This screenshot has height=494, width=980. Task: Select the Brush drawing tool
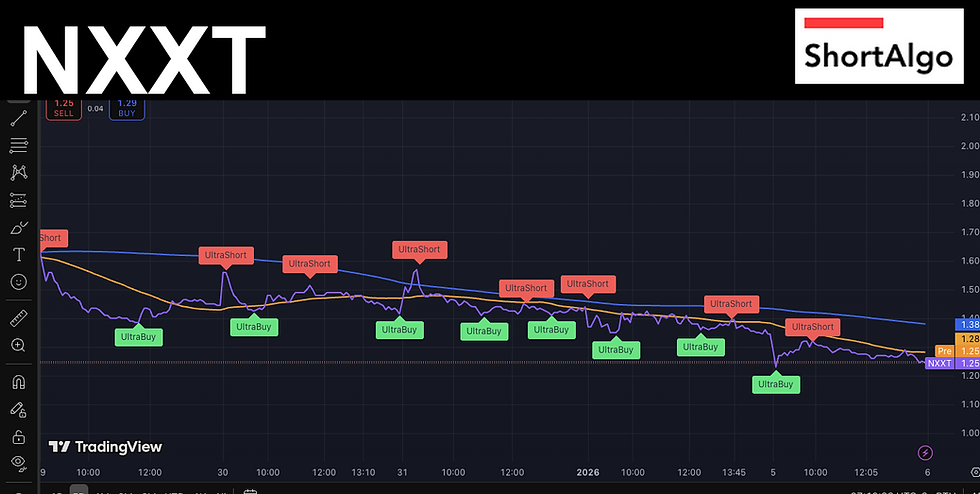19,228
